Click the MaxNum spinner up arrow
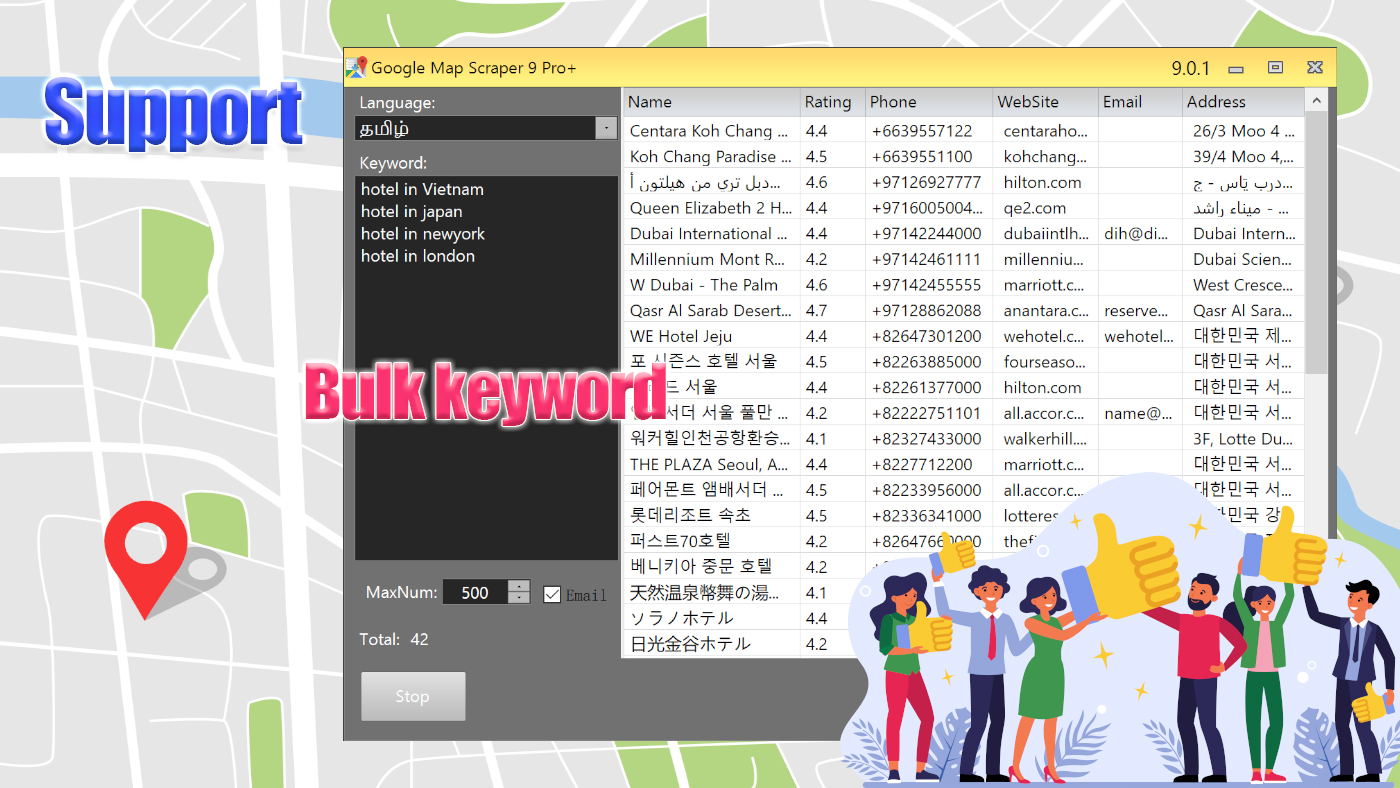This screenshot has width=1400, height=788. click(519, 586)
